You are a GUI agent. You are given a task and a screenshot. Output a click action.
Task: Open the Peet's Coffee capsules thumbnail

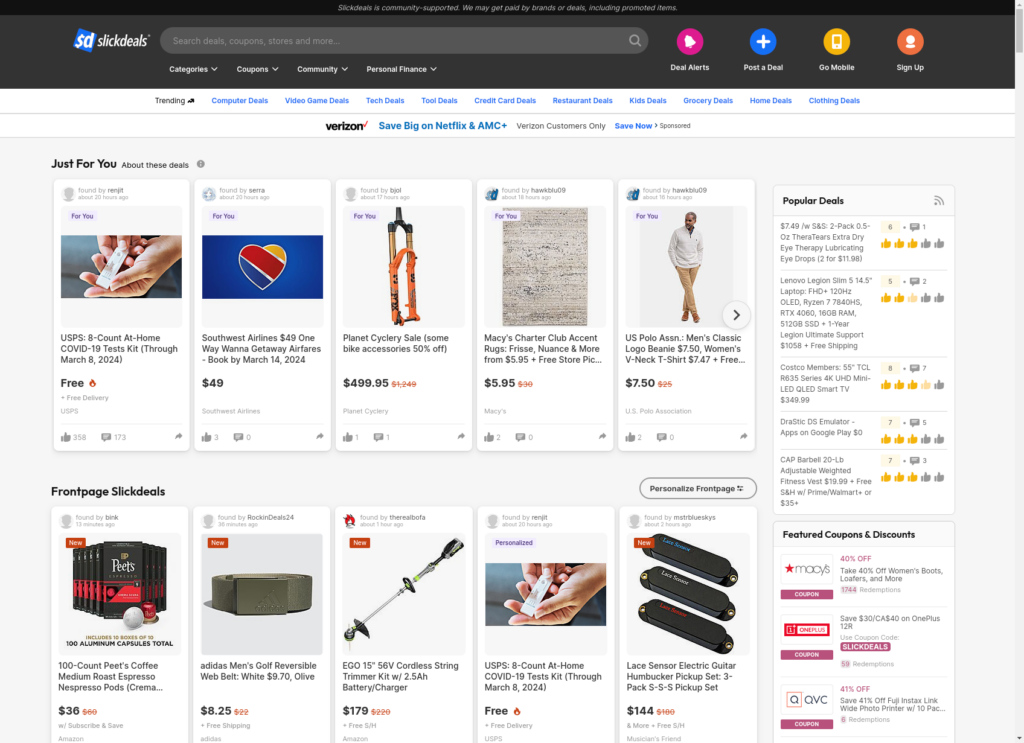click(x=121, y=593)
